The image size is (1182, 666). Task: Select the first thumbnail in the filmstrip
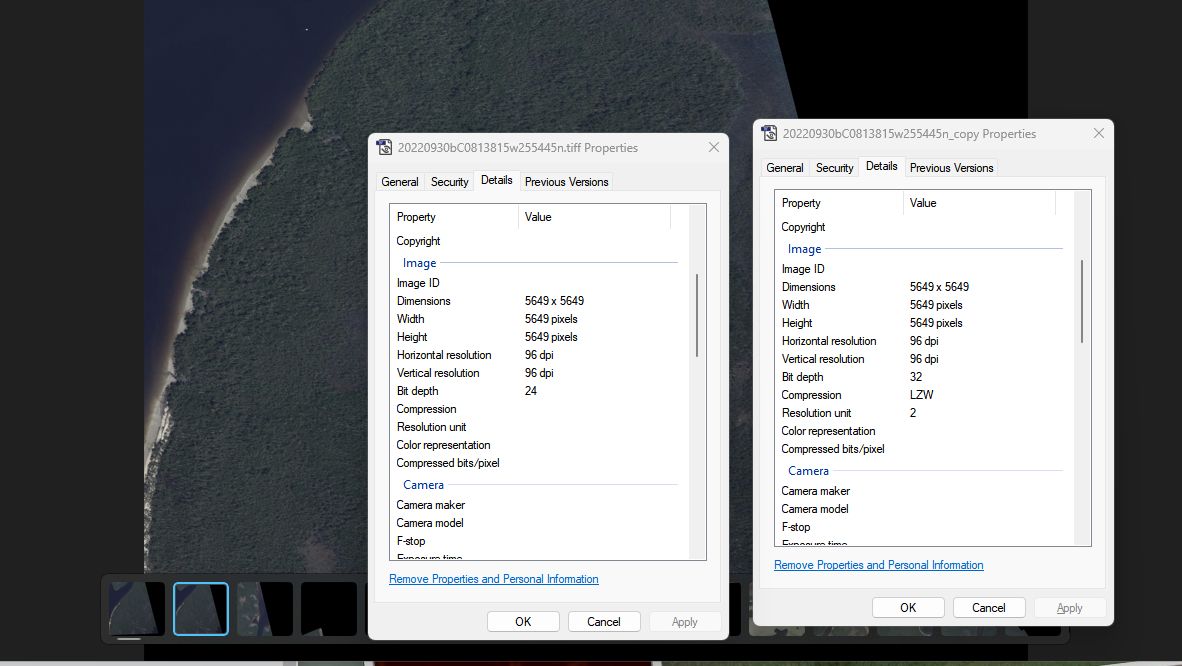coord(137,609)
